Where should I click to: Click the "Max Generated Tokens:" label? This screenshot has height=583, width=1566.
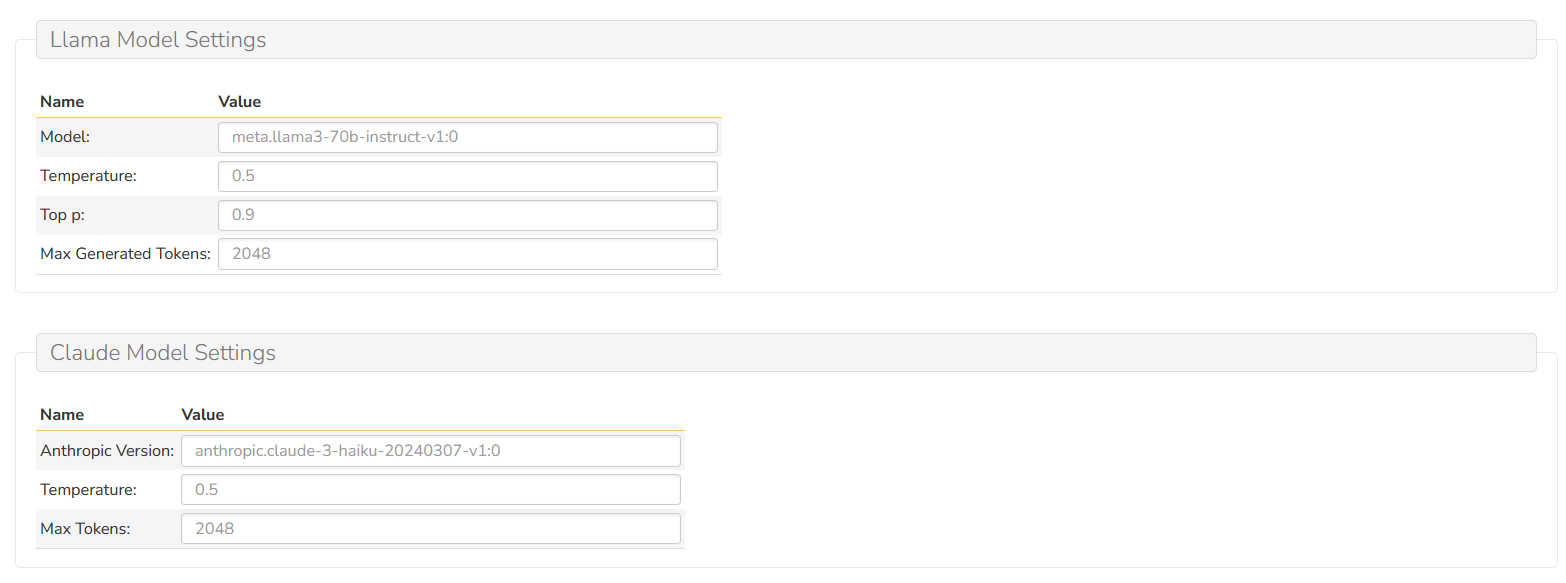(125, 254)
